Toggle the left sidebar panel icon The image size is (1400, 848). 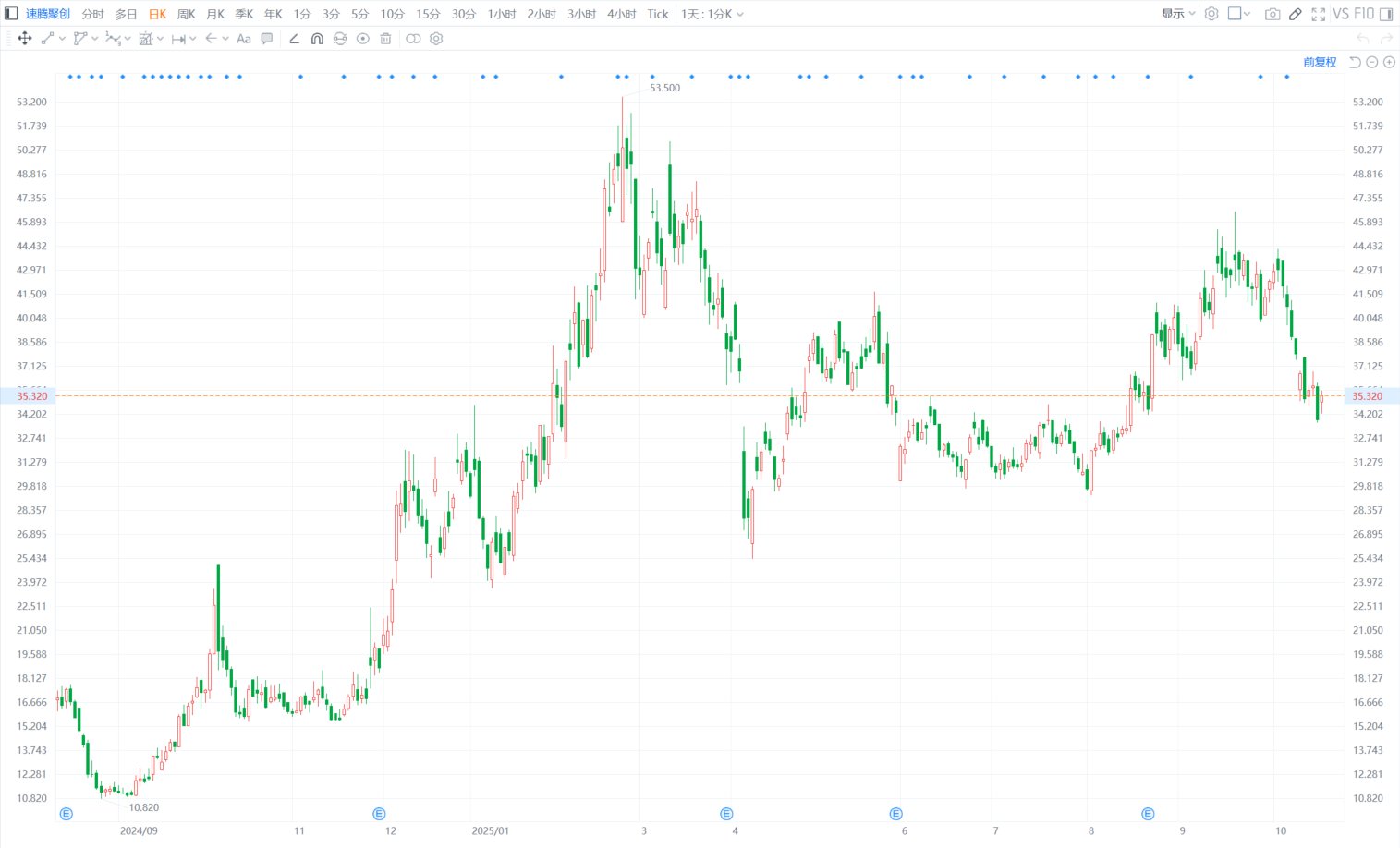[11, 14]
